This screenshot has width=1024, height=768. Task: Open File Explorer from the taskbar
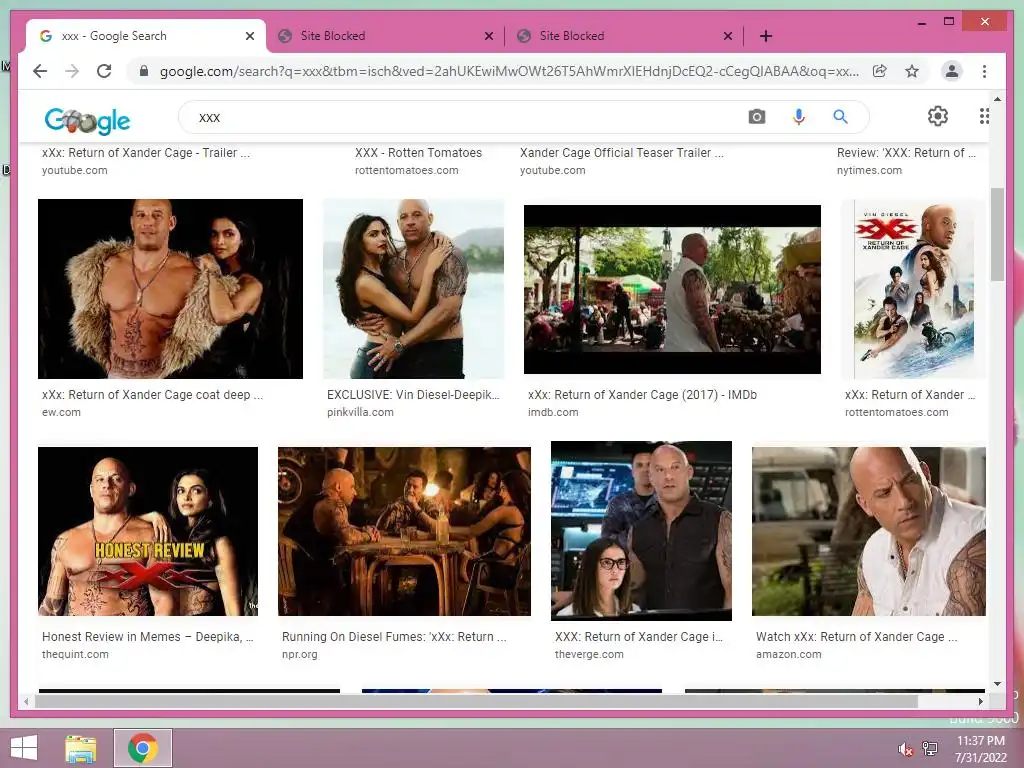coord(81,748)
